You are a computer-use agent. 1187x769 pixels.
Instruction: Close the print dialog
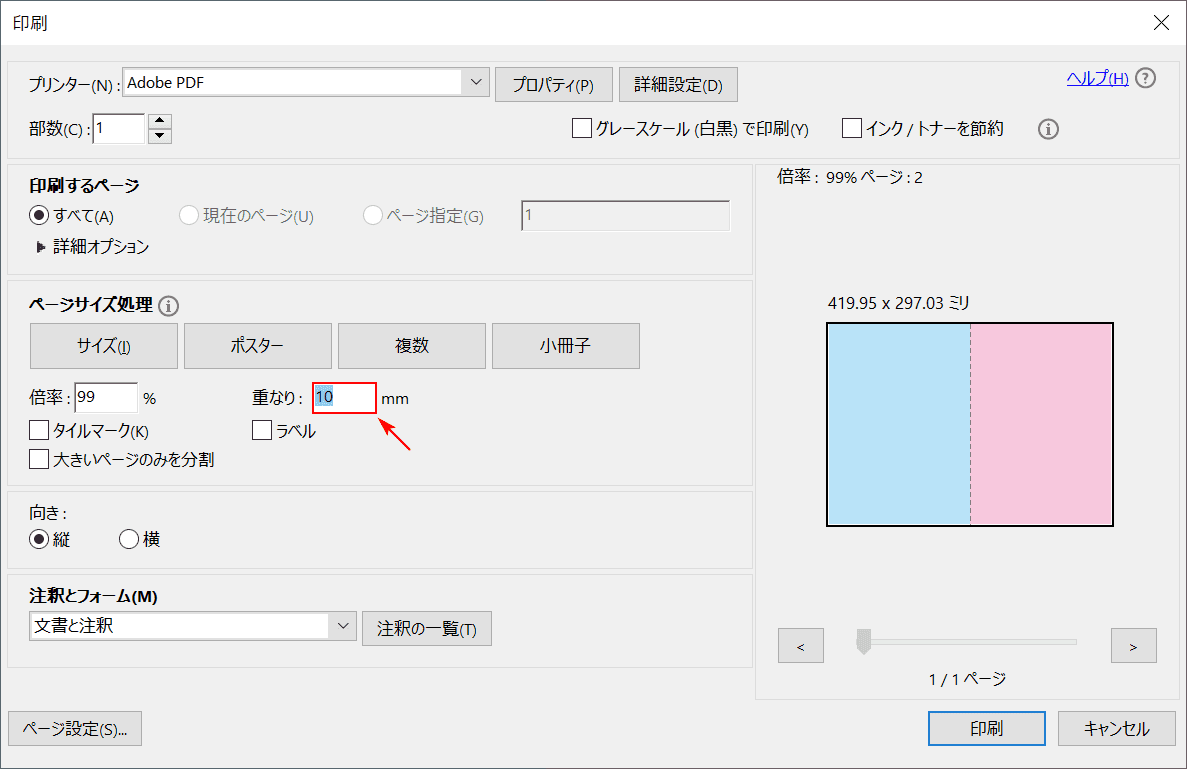coord(1161,23)
